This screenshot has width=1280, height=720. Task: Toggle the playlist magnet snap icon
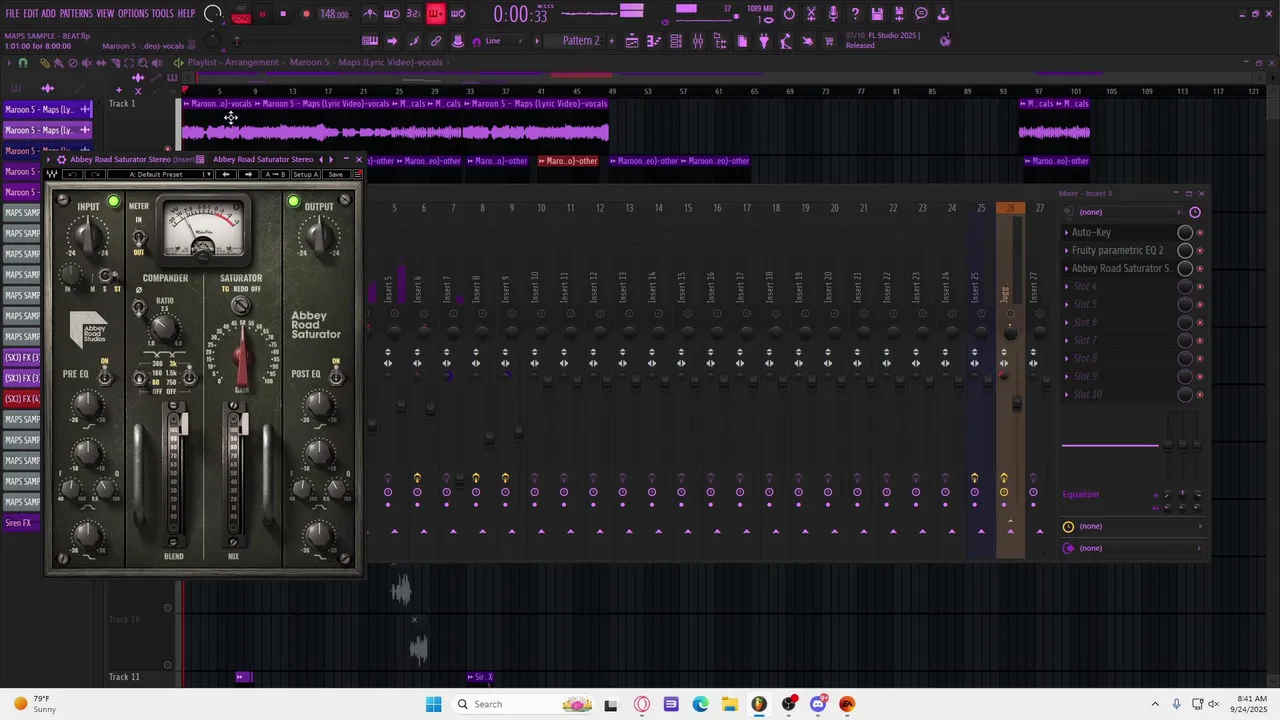tap(23, 63)
